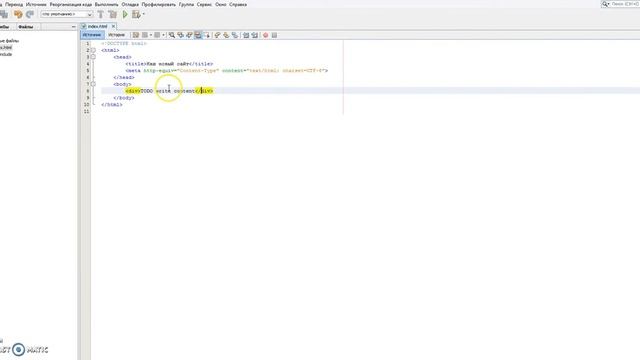The height and width of the screenshot is (360, 640).
Task: Click the closing </head> tag
Action: 124,78
